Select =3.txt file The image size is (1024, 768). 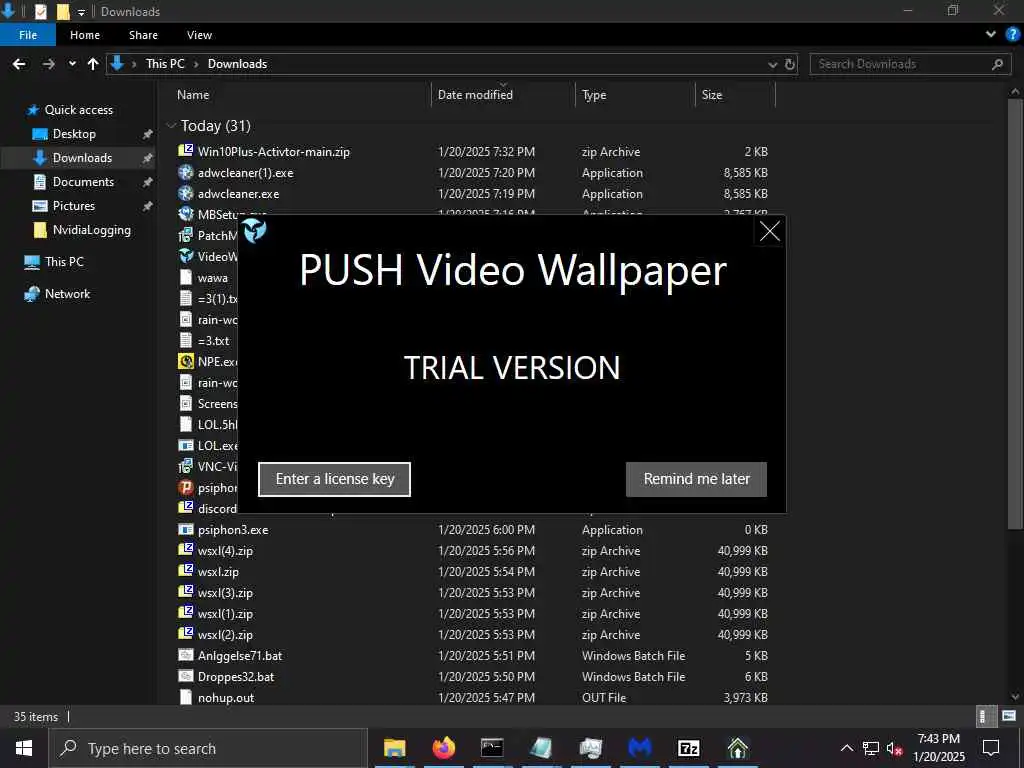point(213,340)
